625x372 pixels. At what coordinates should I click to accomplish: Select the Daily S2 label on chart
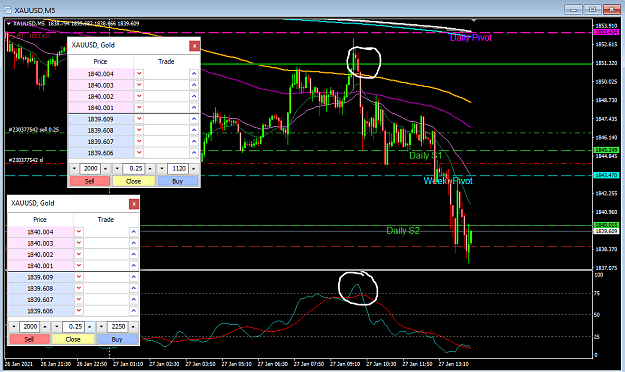click(403, 231)
